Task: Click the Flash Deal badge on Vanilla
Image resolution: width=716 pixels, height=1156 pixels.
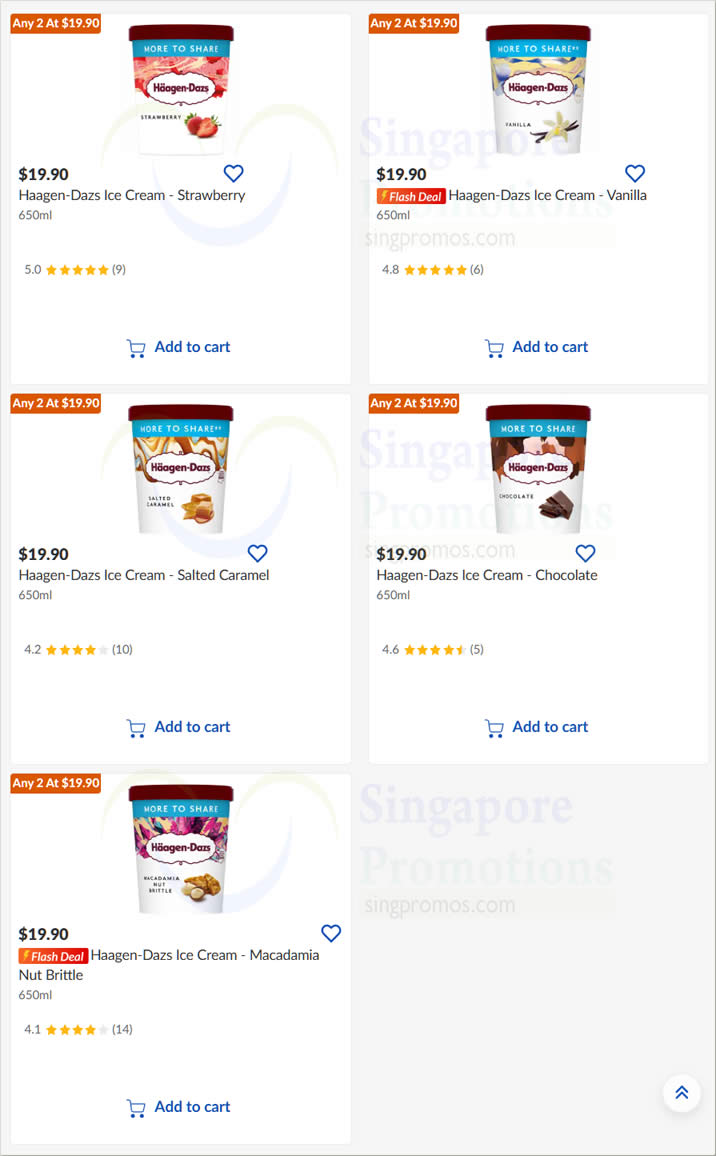Action: click(410, 196)
